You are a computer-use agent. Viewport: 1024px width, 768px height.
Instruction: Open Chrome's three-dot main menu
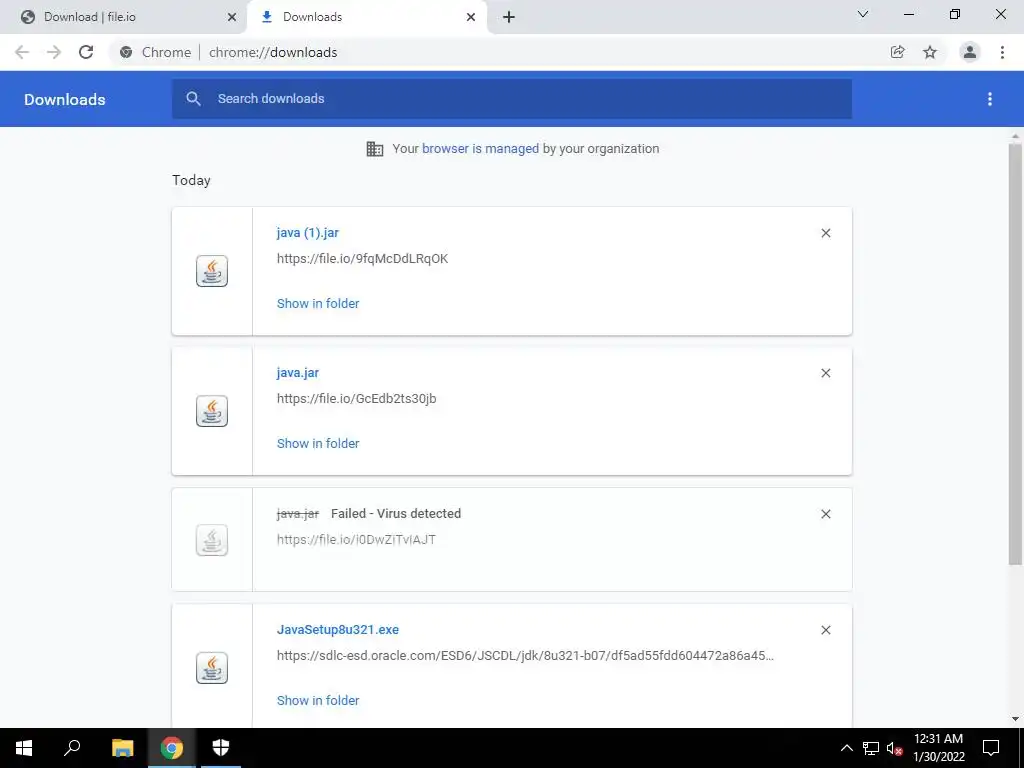[x=1002, y=52]
